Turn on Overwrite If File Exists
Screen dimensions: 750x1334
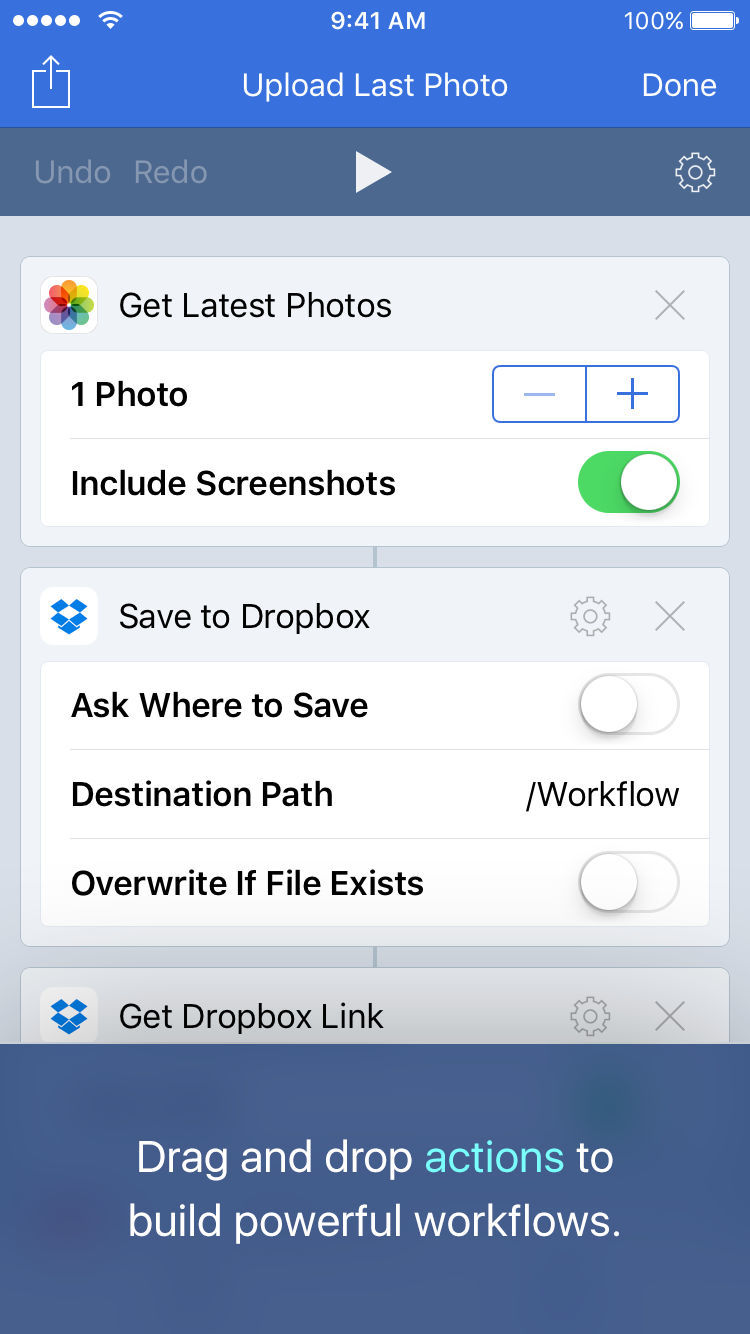[x=629, y=883]
